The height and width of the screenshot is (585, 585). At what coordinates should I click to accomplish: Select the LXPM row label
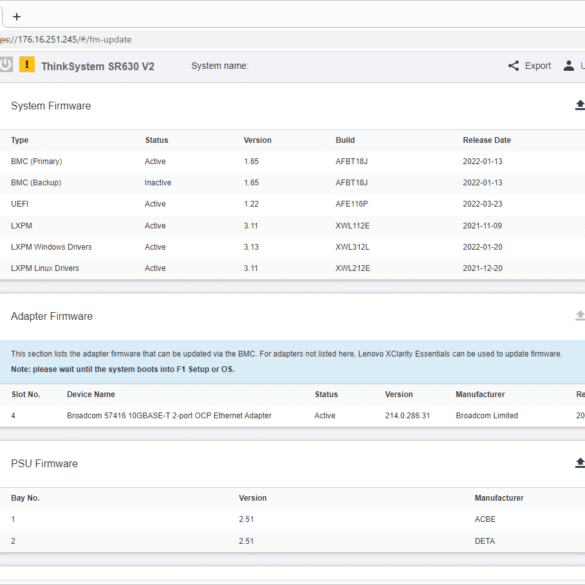pos(21,226)
